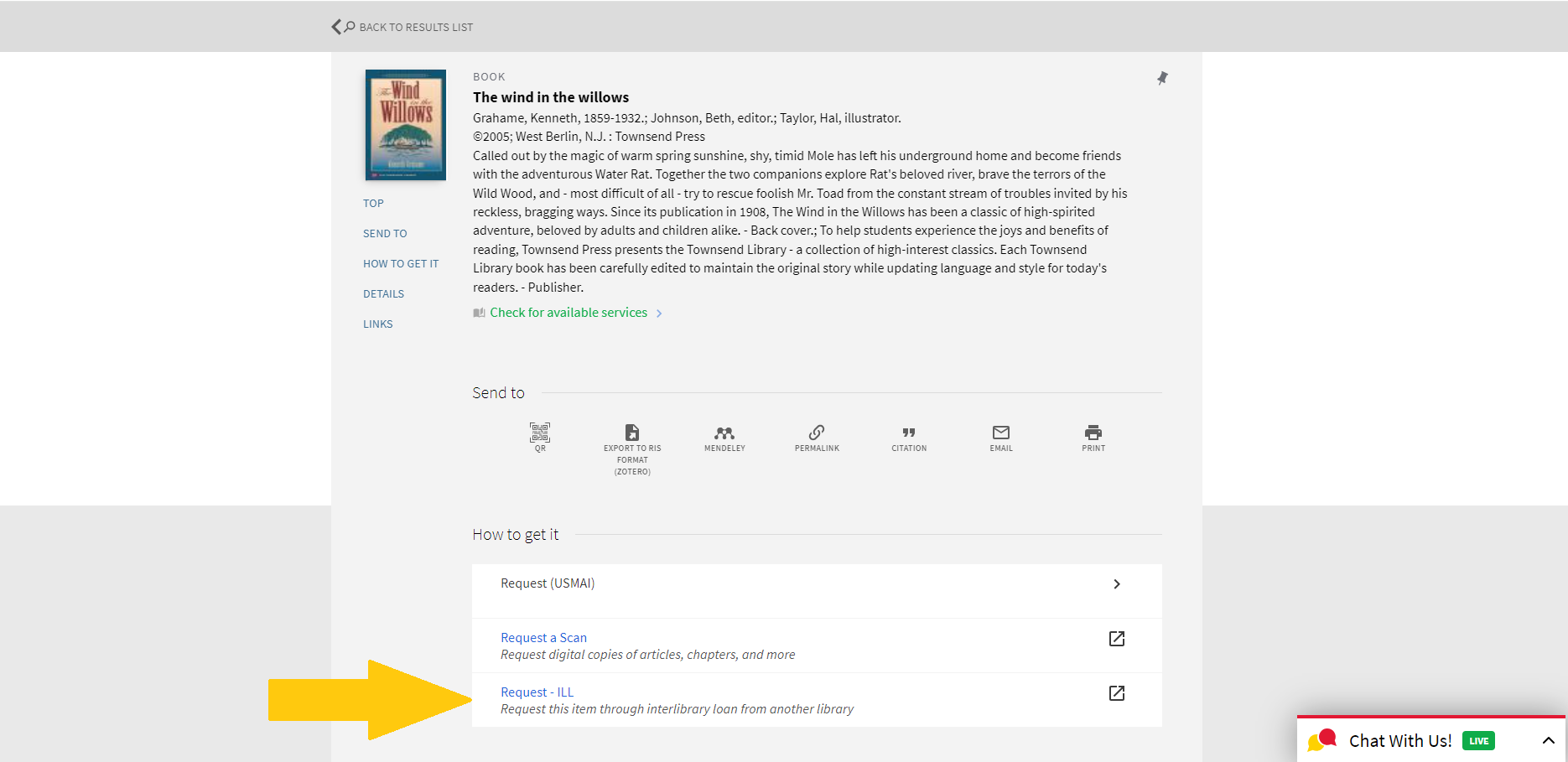Open the Citation tool
Screen dimensions: 1568x762
[x=909, y=438]
